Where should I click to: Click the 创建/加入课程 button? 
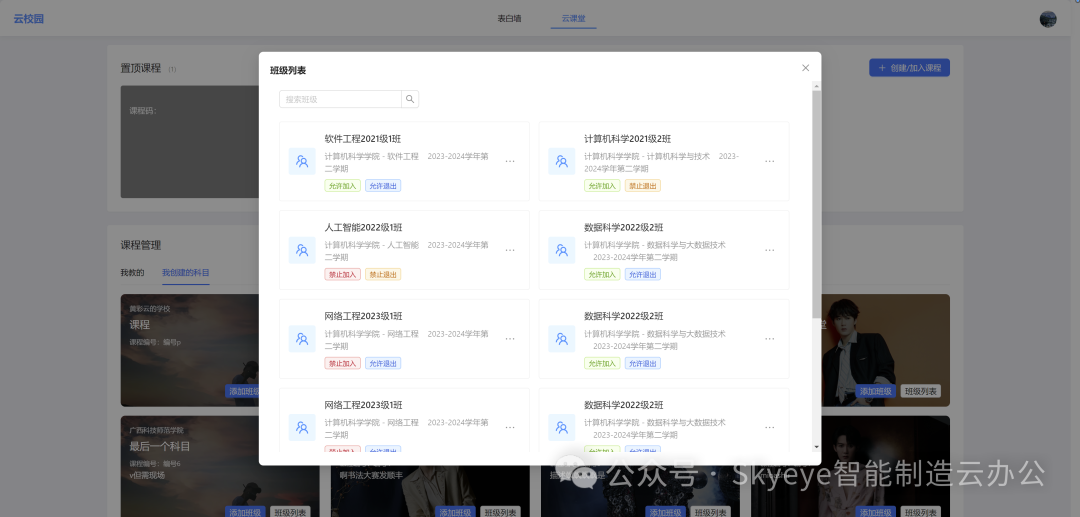point(909,68)
